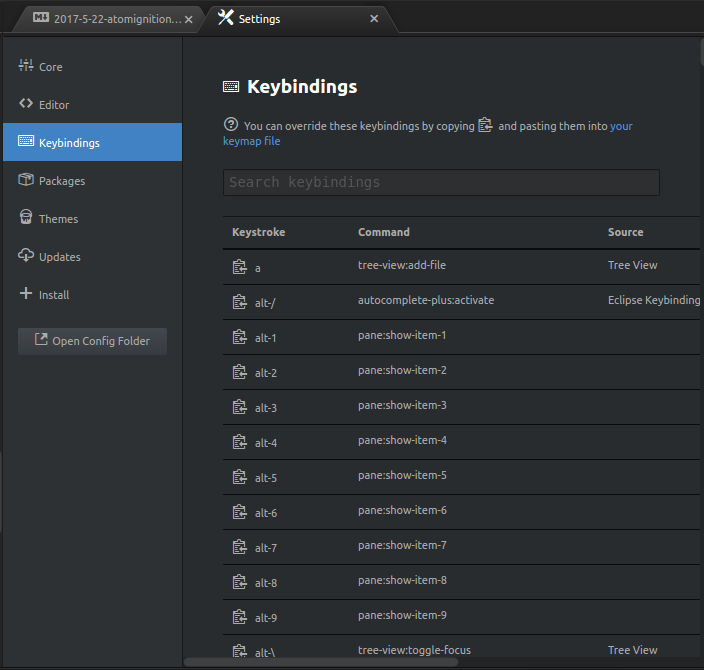Screen dimensions: 704x670
Task: Click the Editor code brackets icon
Action: (x=26, y=103)
